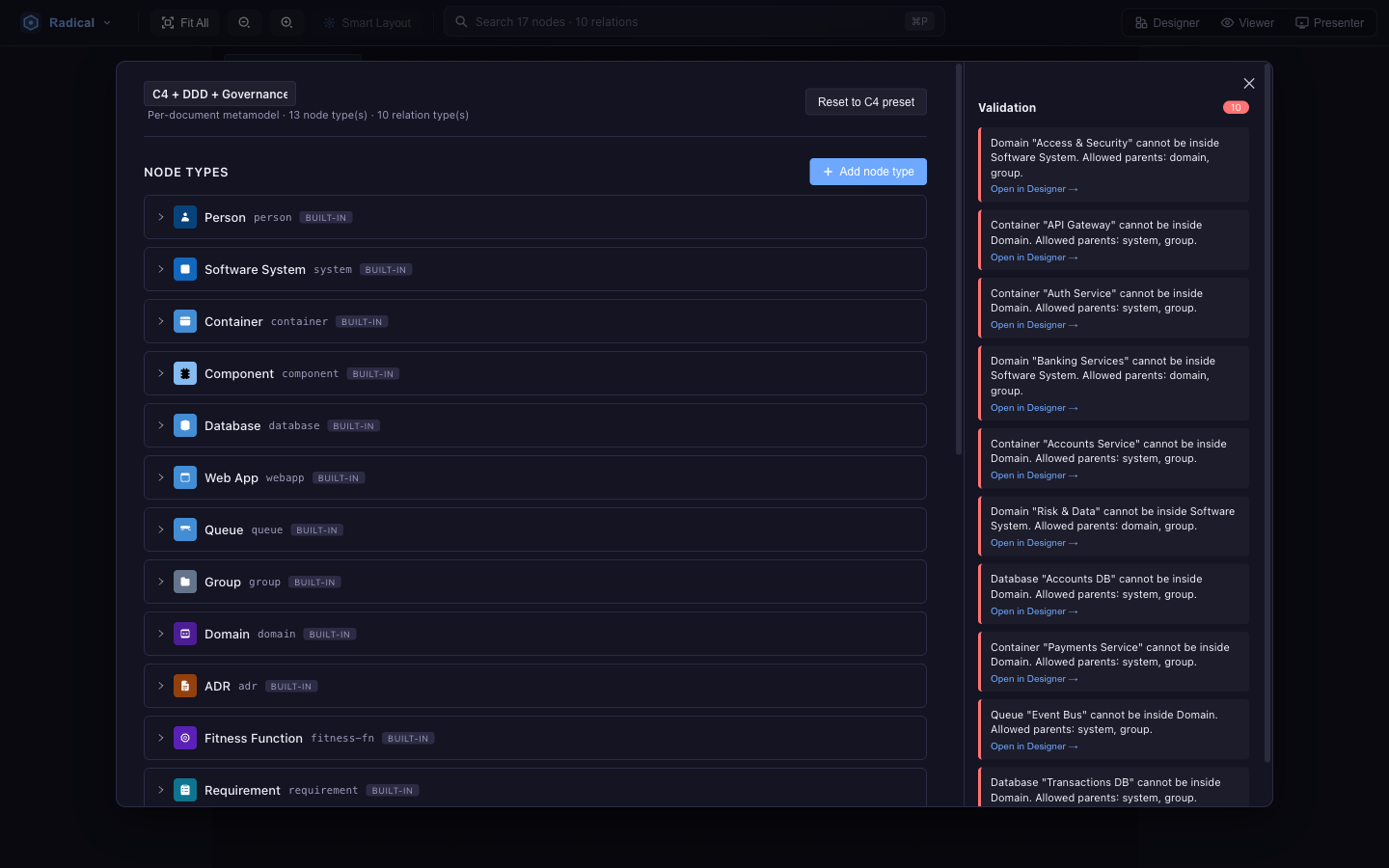Click the Add node type button

click(868, 172)
